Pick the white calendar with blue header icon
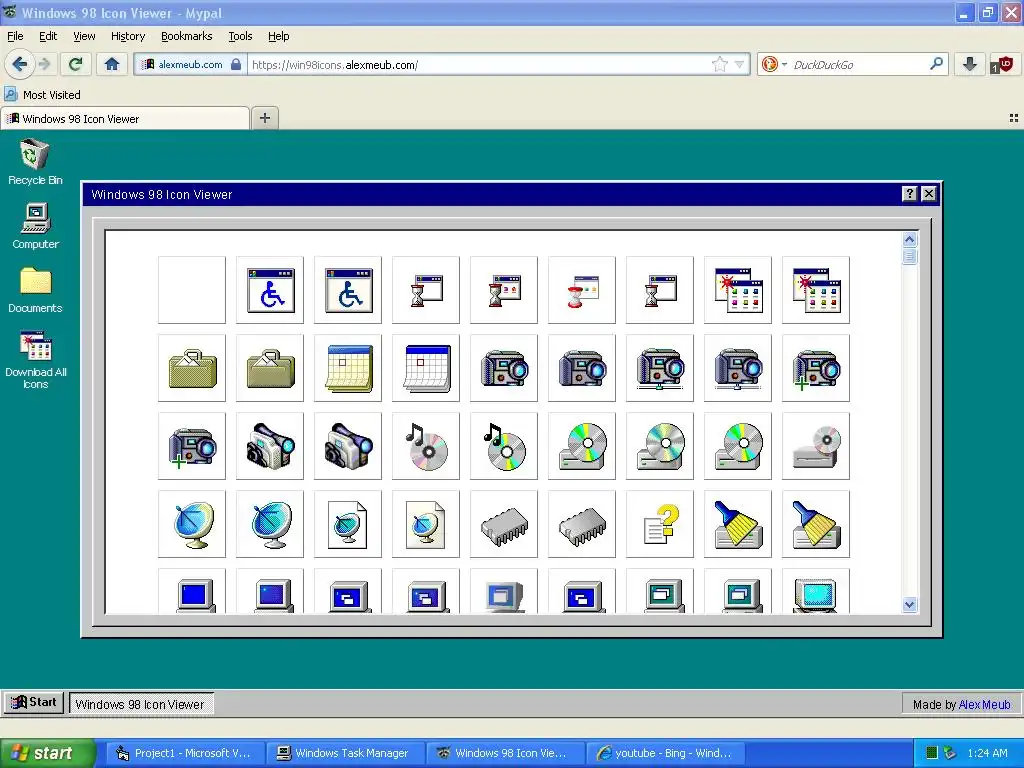Viewport: 1024px width, 768px height. (426, 368)
